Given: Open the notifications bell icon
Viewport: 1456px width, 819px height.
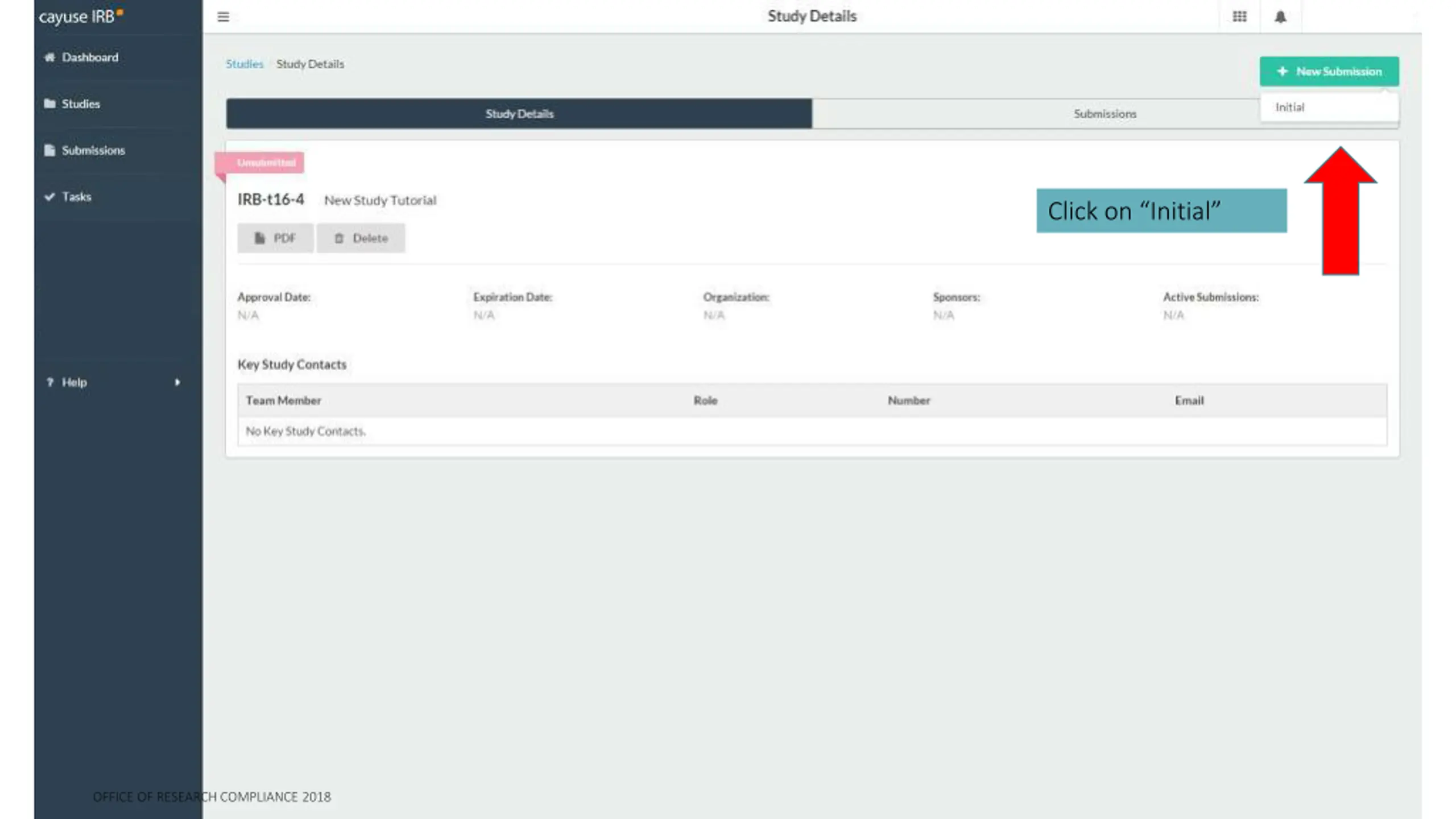Looking at the screenshot, I should coord(1280,17).
